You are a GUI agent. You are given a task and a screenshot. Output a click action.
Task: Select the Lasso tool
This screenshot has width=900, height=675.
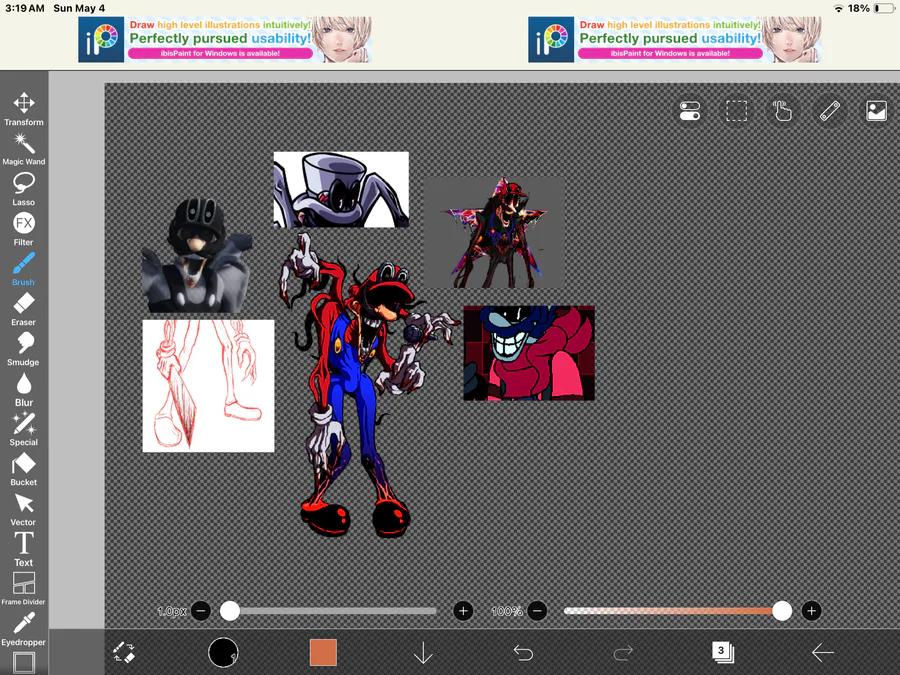pos(24,189)
